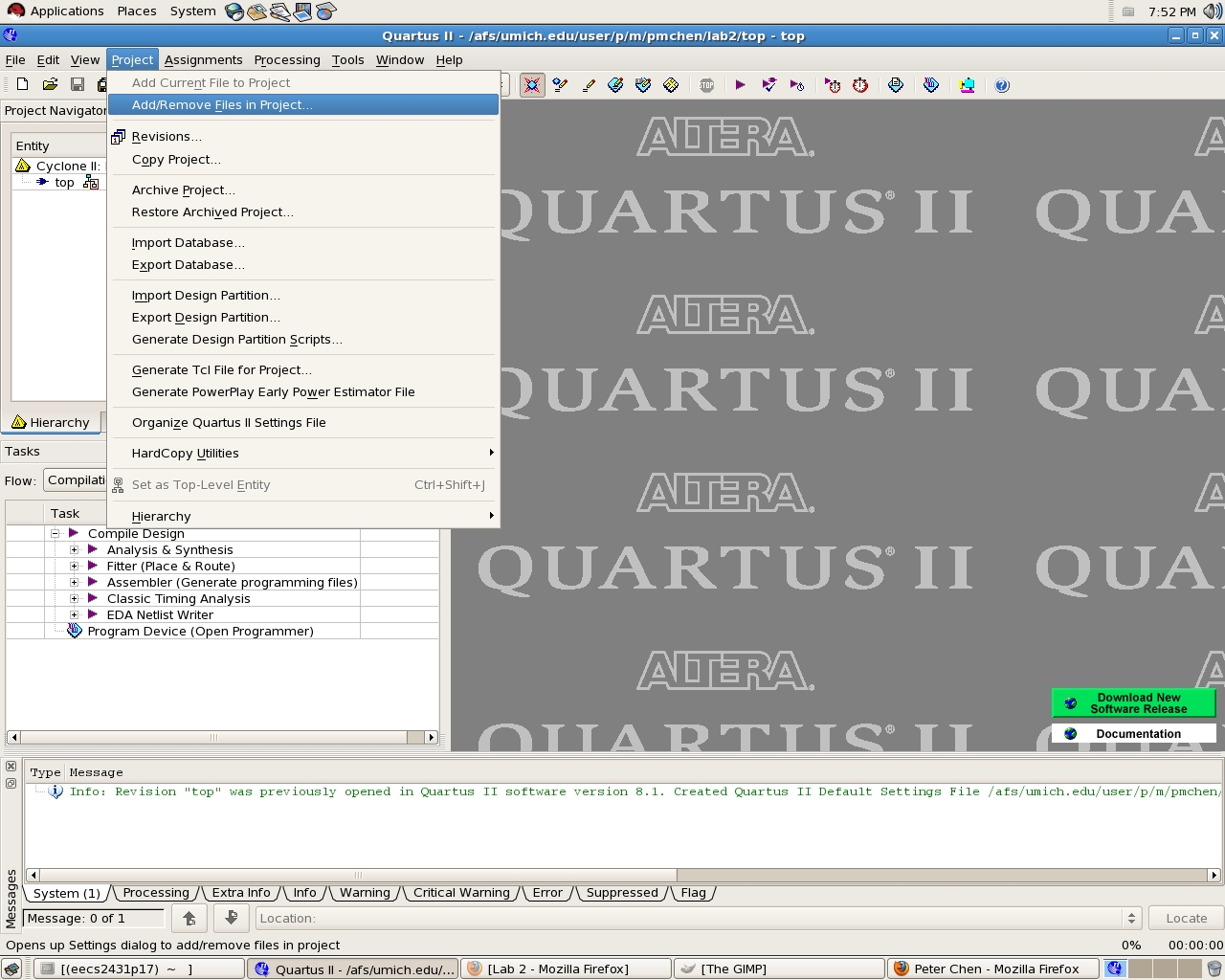This screenshot has height=980, width=1225.
Task: Click the Save floppy disk icon
Action: 78,84
